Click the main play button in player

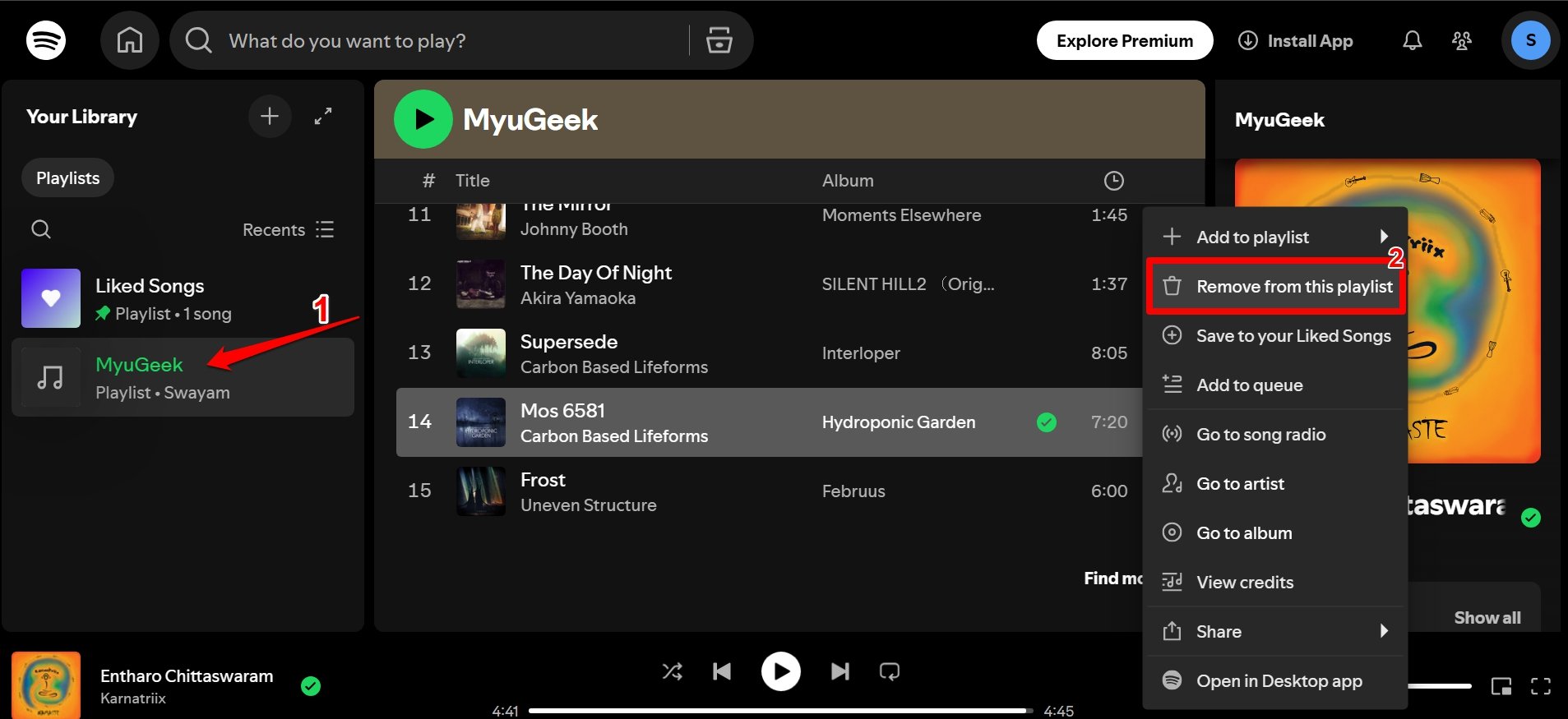point(780,671)
